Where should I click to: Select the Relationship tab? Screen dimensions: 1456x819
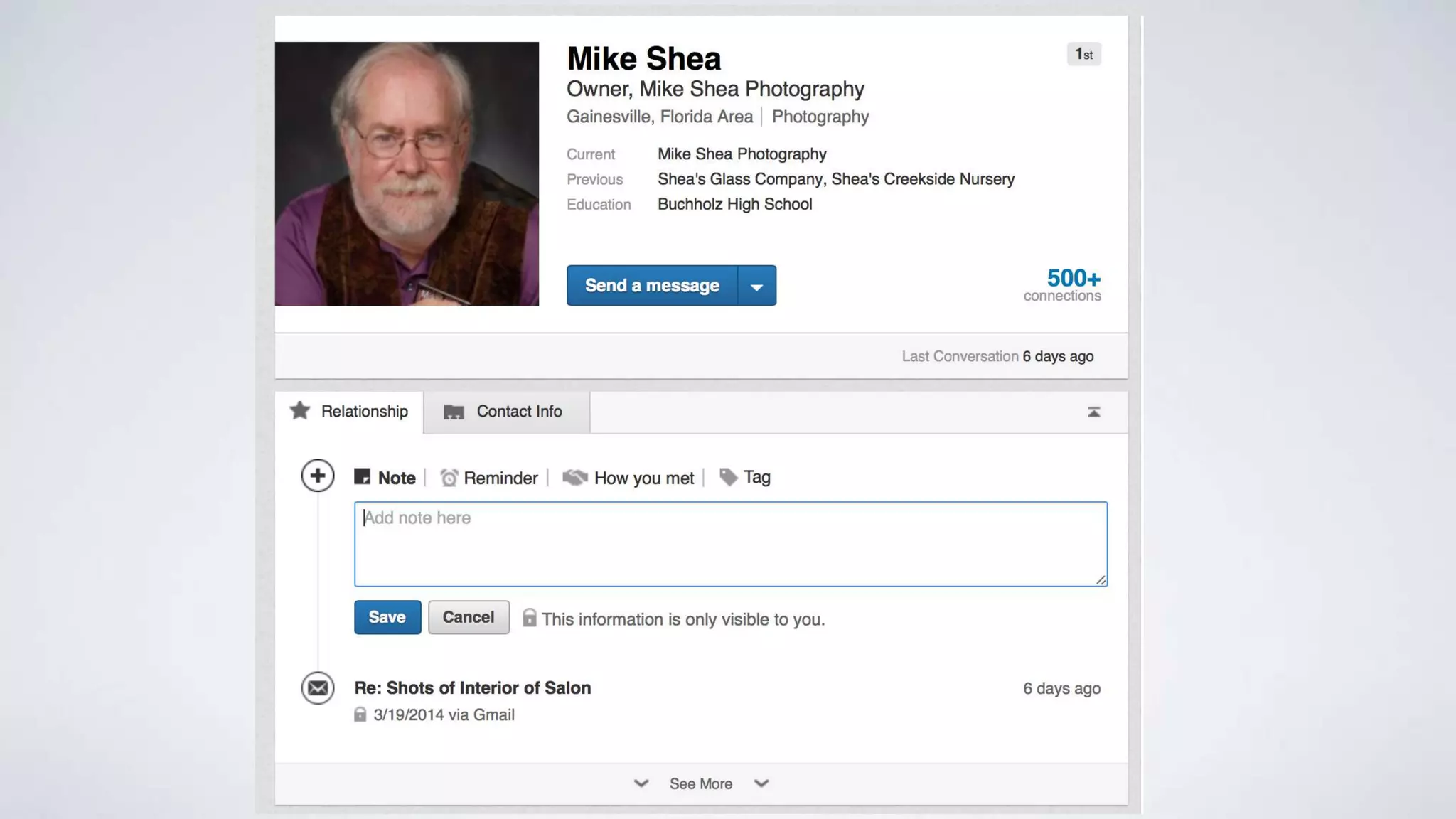tap(364, 412)
